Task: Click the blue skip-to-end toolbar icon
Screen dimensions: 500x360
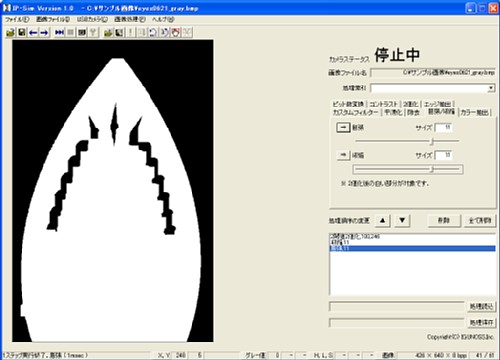Action: tap(59, 32)
